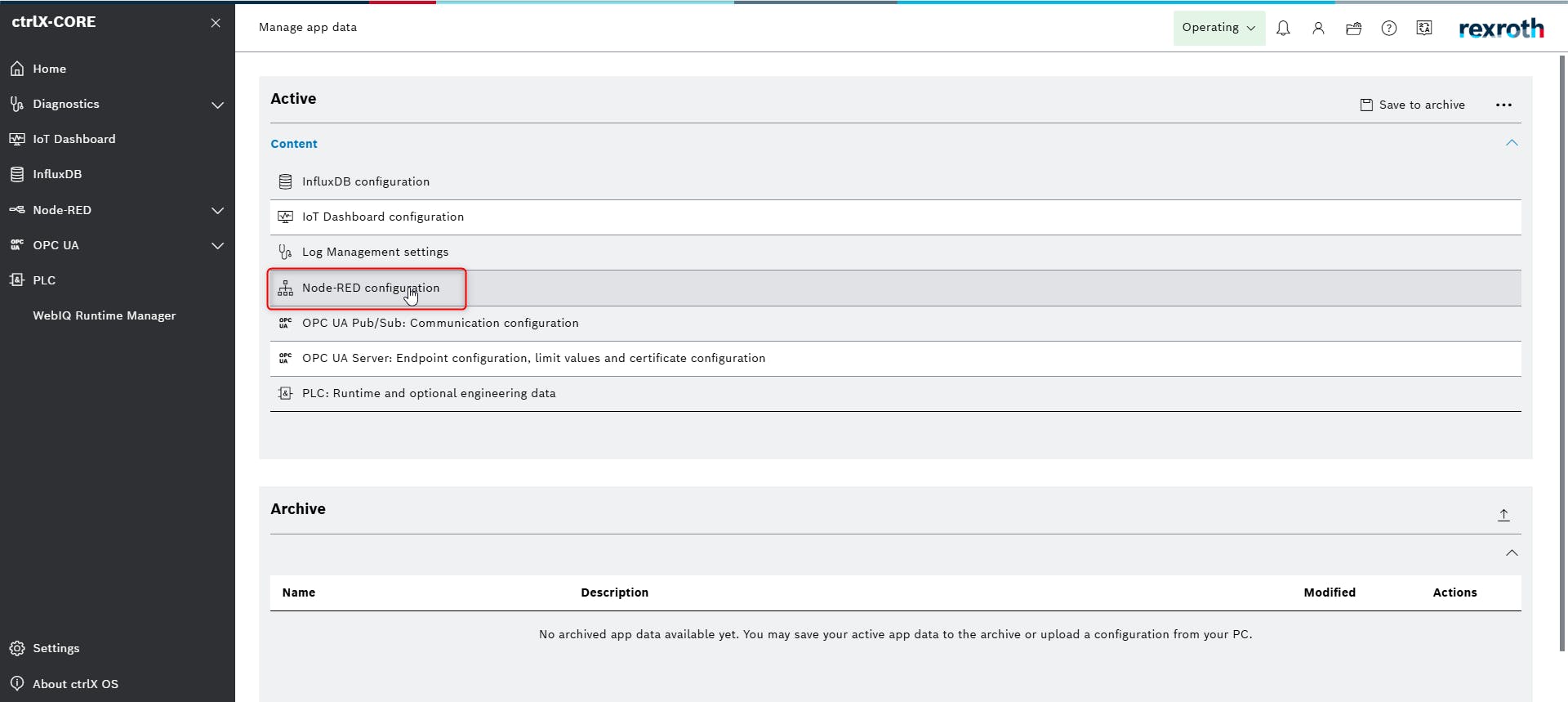The width and height of the screenshot is (1568, 702).
Task: Click the InfluxDB configuration database icon
Action: (285, 181)
